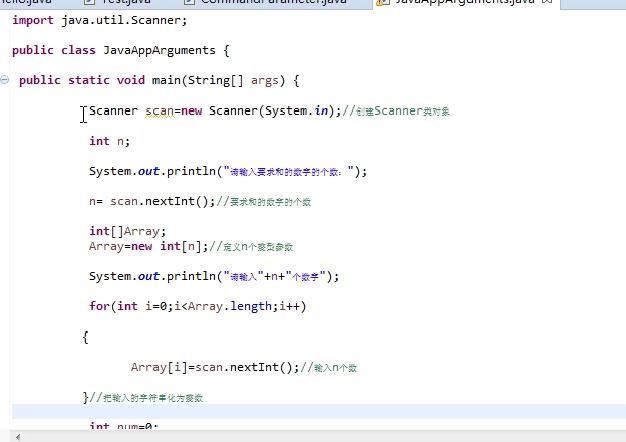This screenshot has height=442, width=626.
Task: Click the 'args' parameter in main signature
Action: point(264,81)
